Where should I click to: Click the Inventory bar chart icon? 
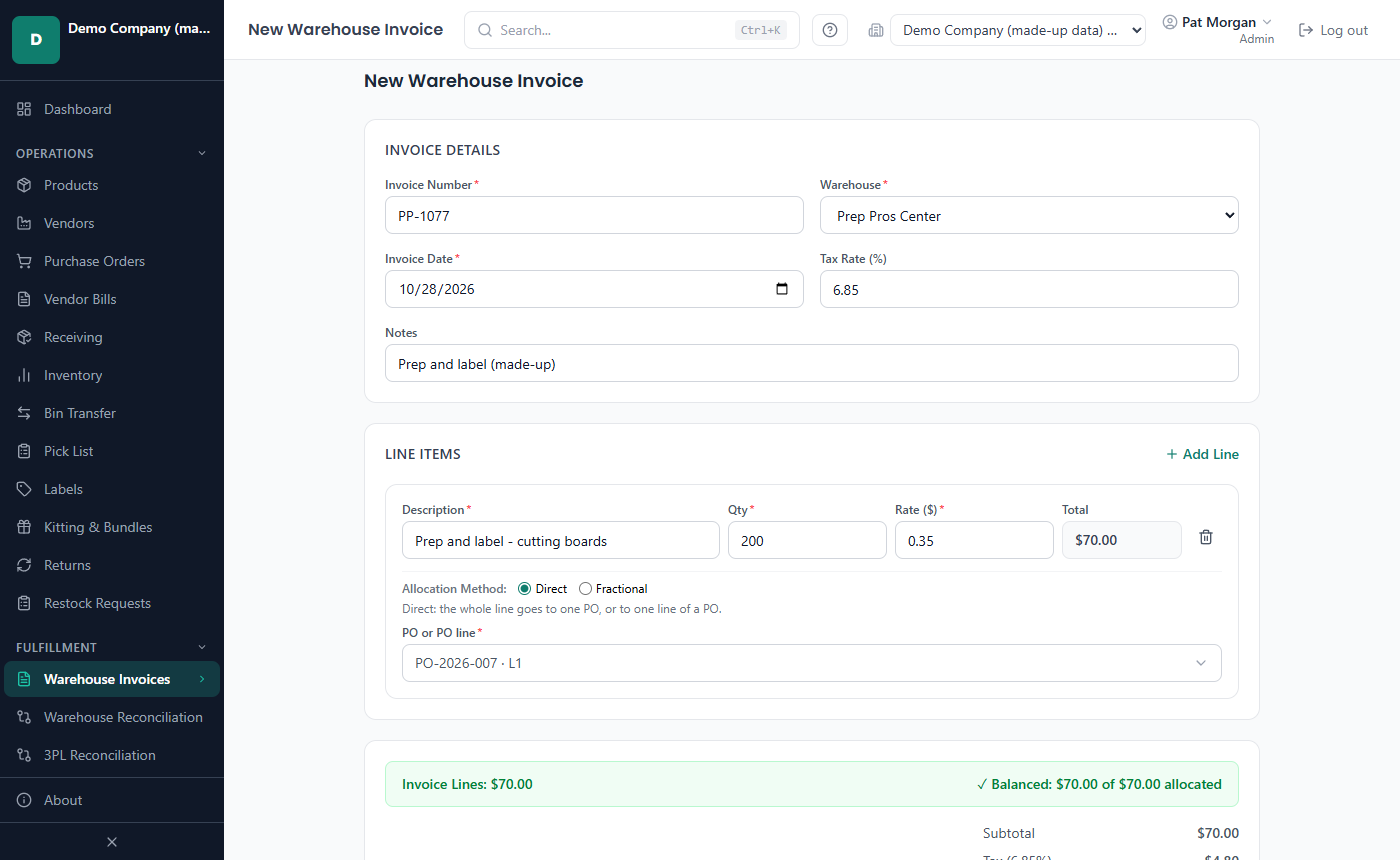point(24,375)
